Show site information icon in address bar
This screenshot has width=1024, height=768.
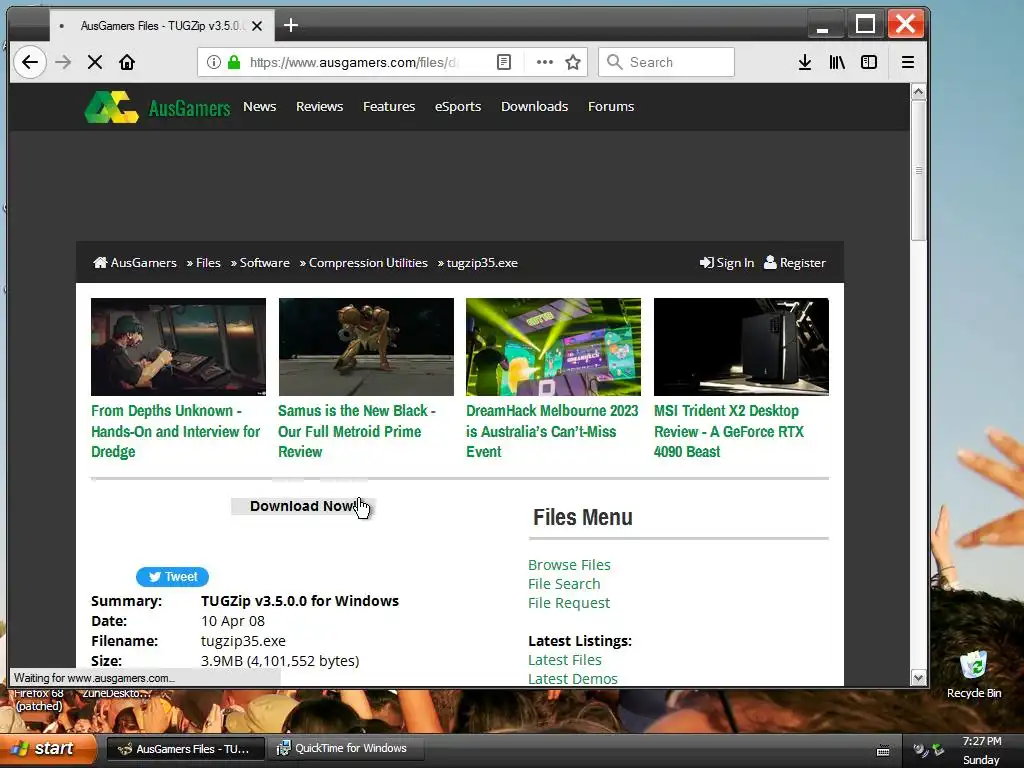point(214,62)
